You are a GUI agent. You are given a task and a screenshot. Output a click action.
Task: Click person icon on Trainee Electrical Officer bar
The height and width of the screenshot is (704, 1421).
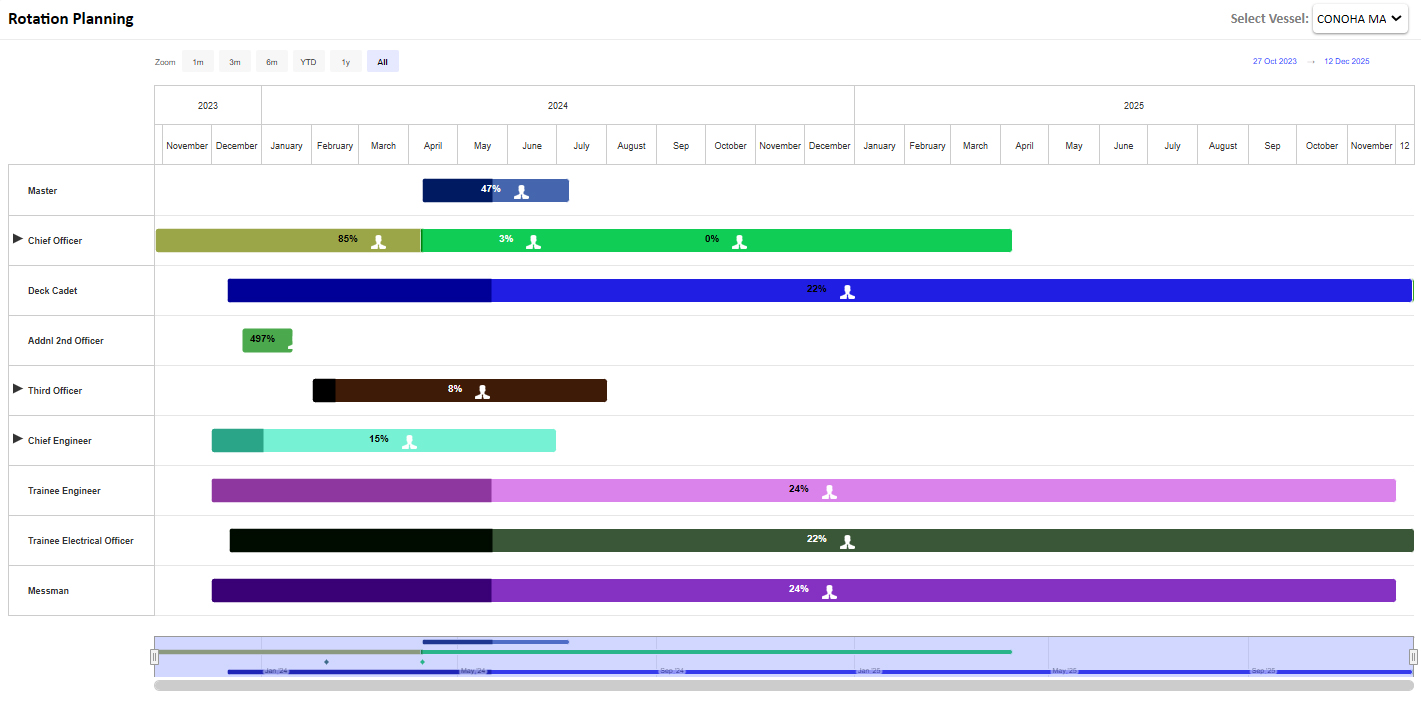847,542
